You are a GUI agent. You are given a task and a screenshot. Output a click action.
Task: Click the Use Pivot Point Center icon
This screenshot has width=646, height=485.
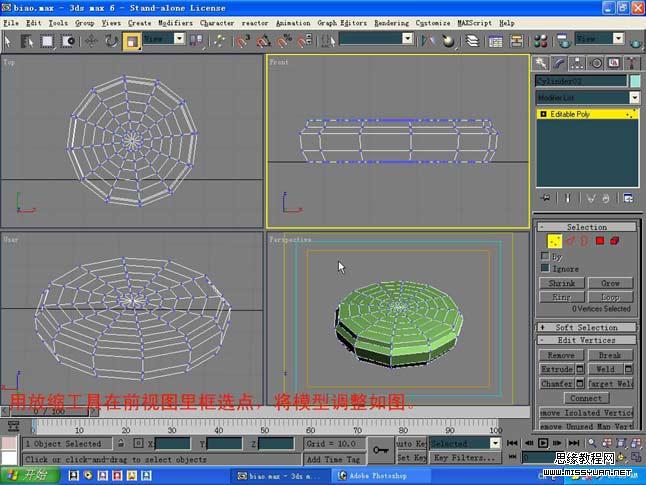[196, 40]
